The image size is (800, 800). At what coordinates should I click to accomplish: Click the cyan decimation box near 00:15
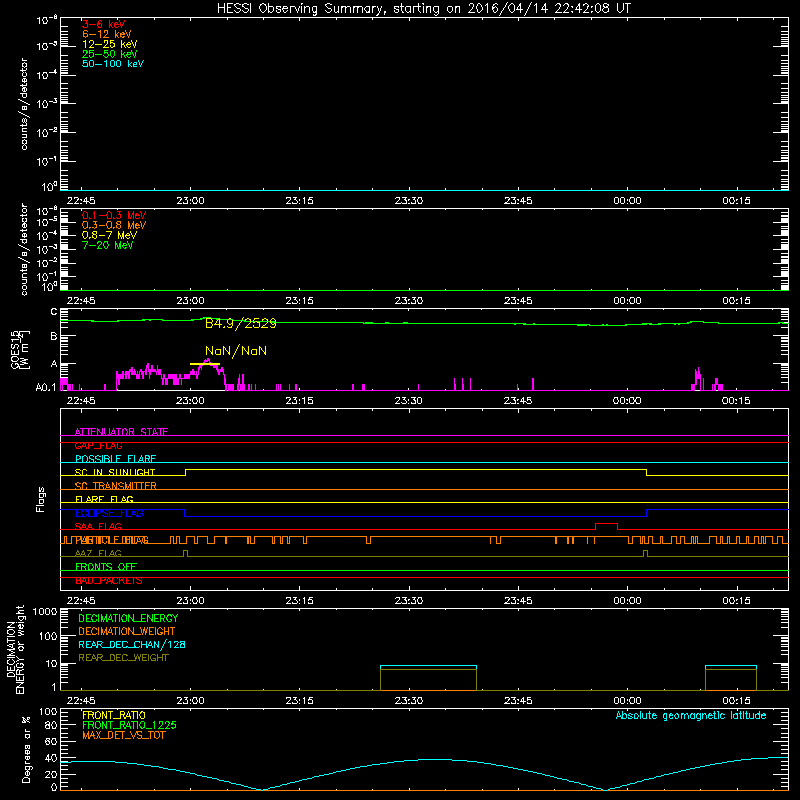tap(731, 678)
